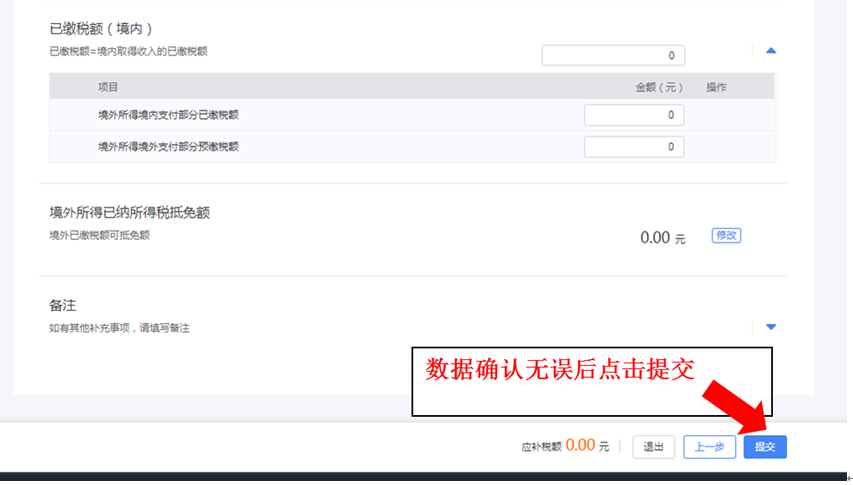Go back with 上一步 button
Image resolution: width=853 pixels, height=485 pixels.
pos(709,447)
